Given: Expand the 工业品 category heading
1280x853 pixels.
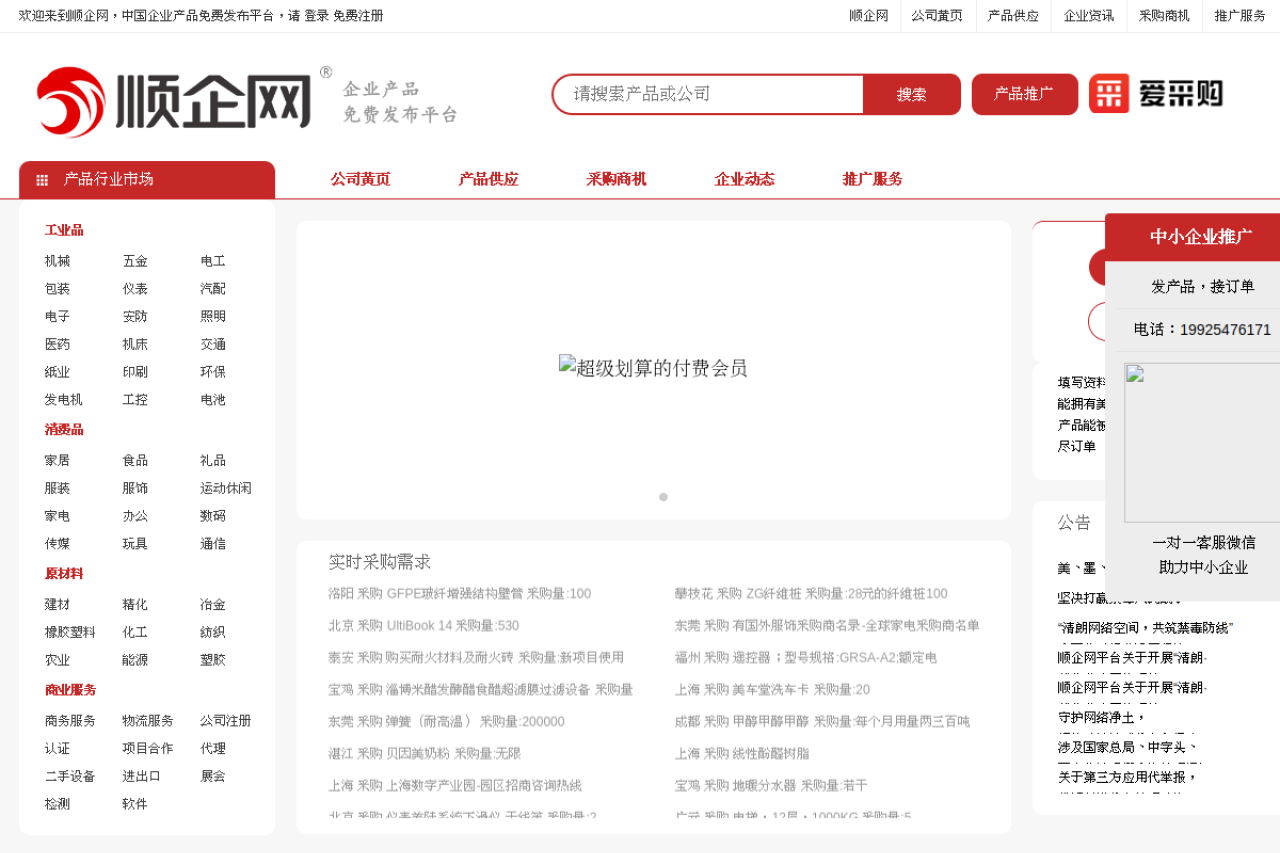Looking at the screenshot, I should tap(64, 230).
